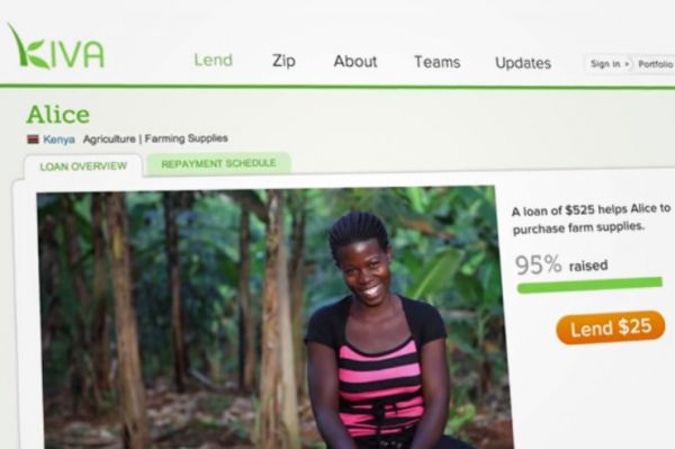Open the Zip menu item
Screen dimensions: 675x449
coord(284,61)
